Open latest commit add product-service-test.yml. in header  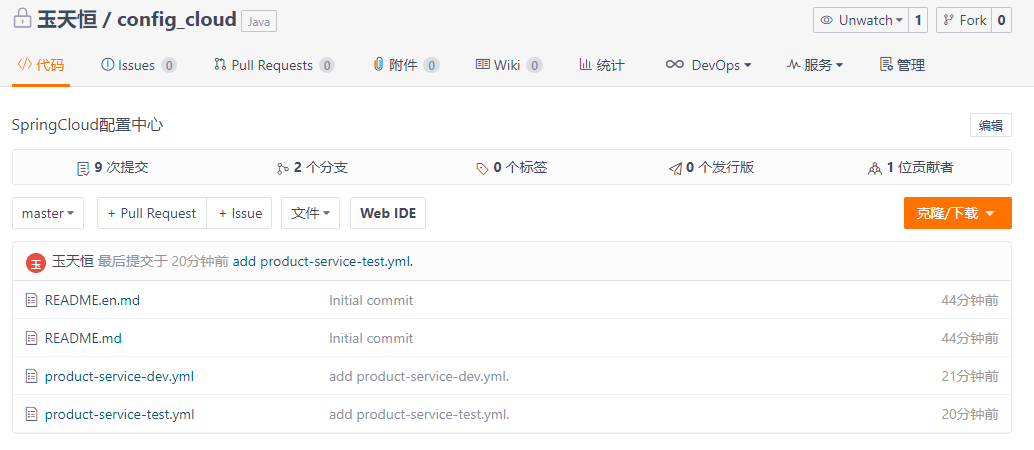click(x=323, y=261)
